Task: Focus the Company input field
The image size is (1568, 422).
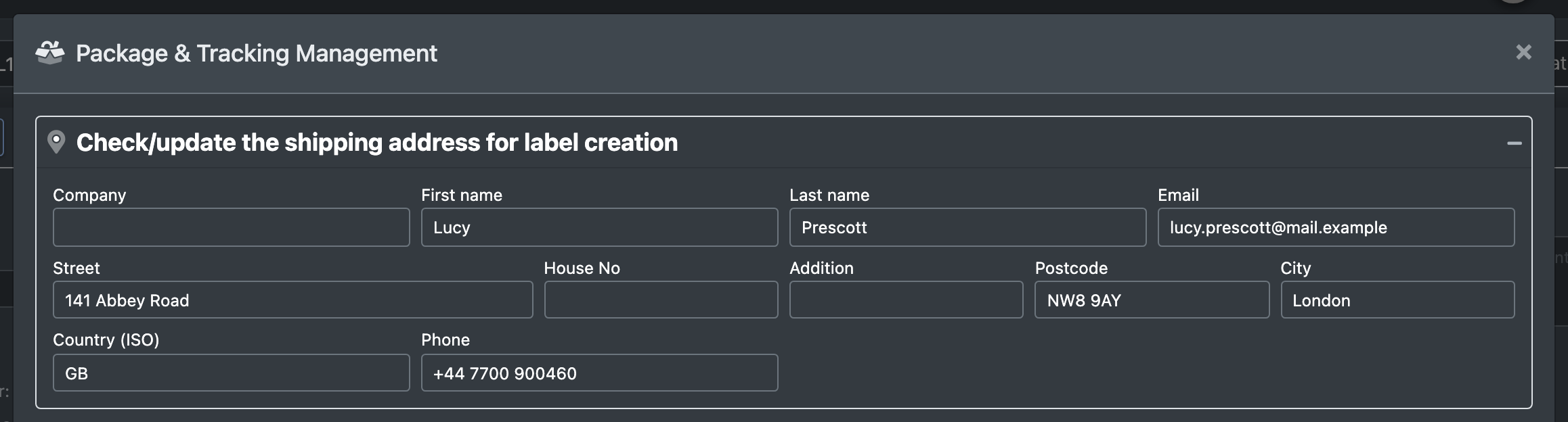Action: coord(232,227)
